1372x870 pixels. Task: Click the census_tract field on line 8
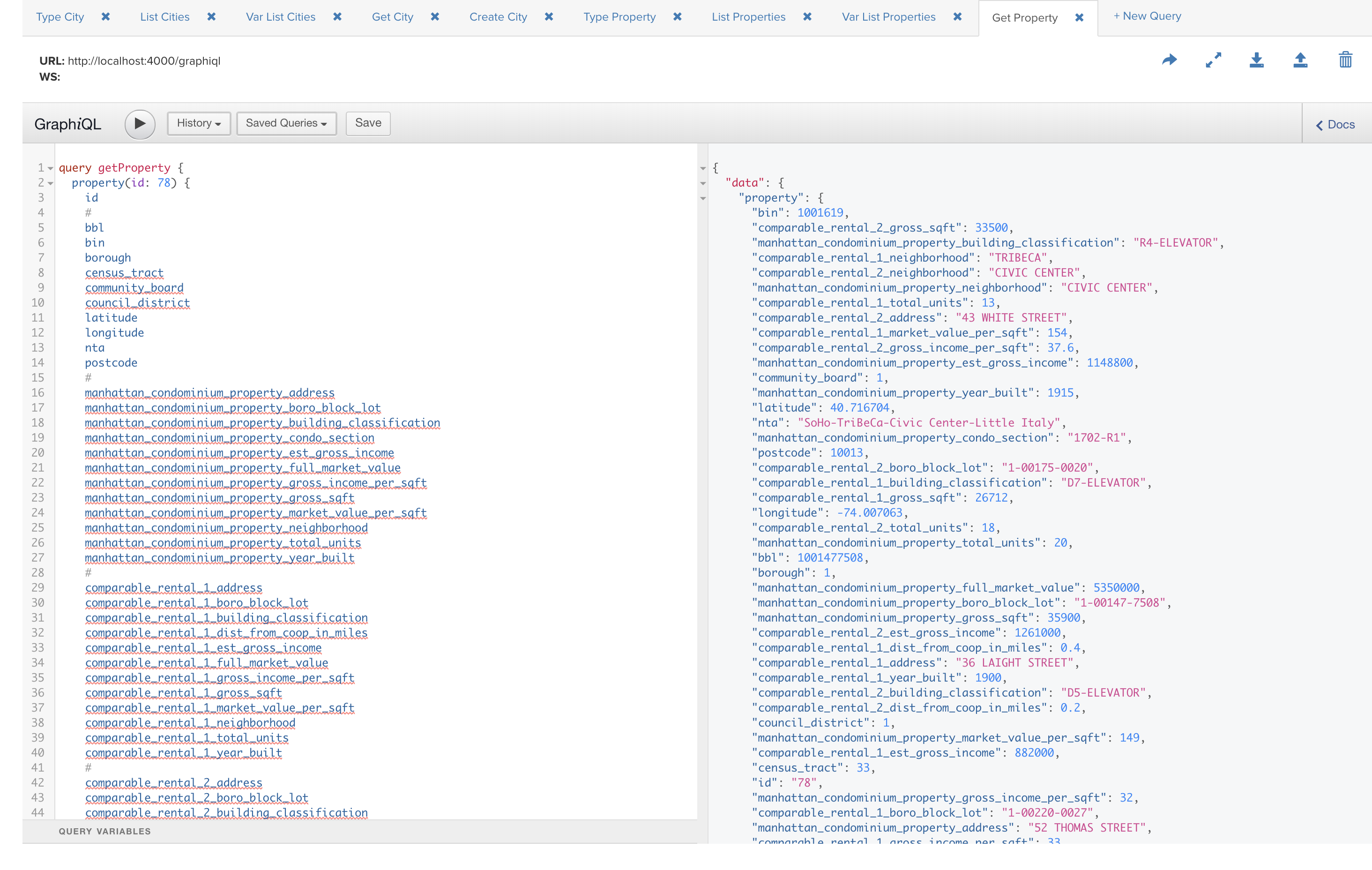124,273
